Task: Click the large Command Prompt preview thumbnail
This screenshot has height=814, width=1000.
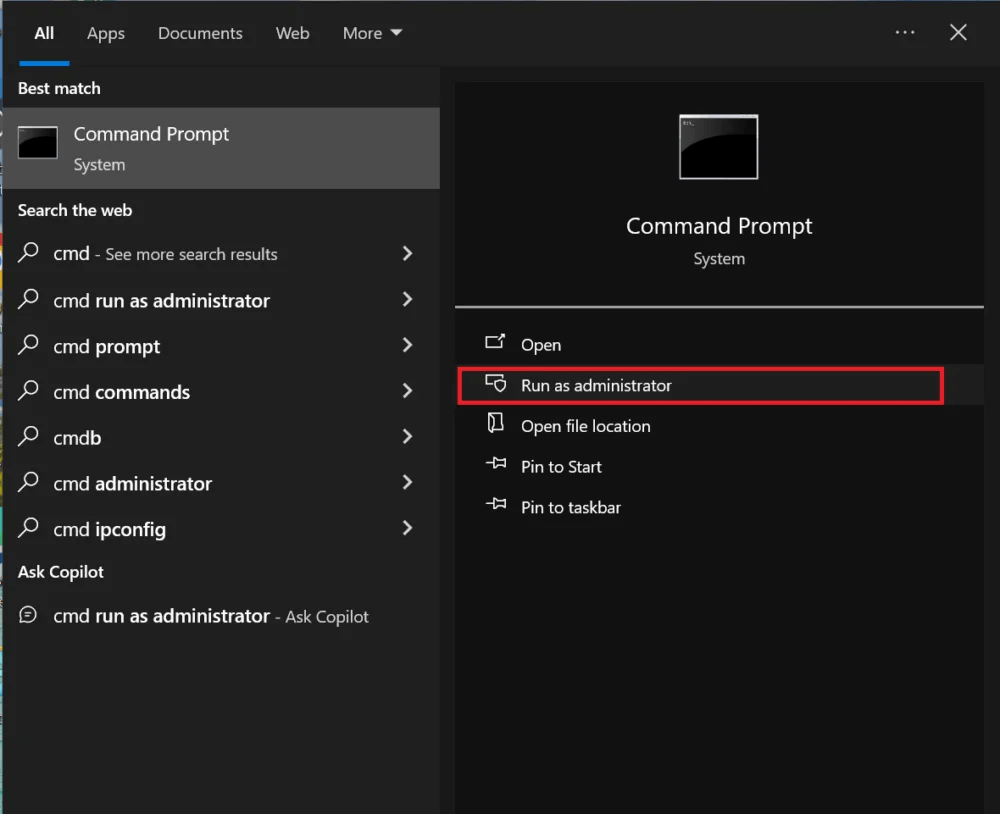Action: coord(718,147)
